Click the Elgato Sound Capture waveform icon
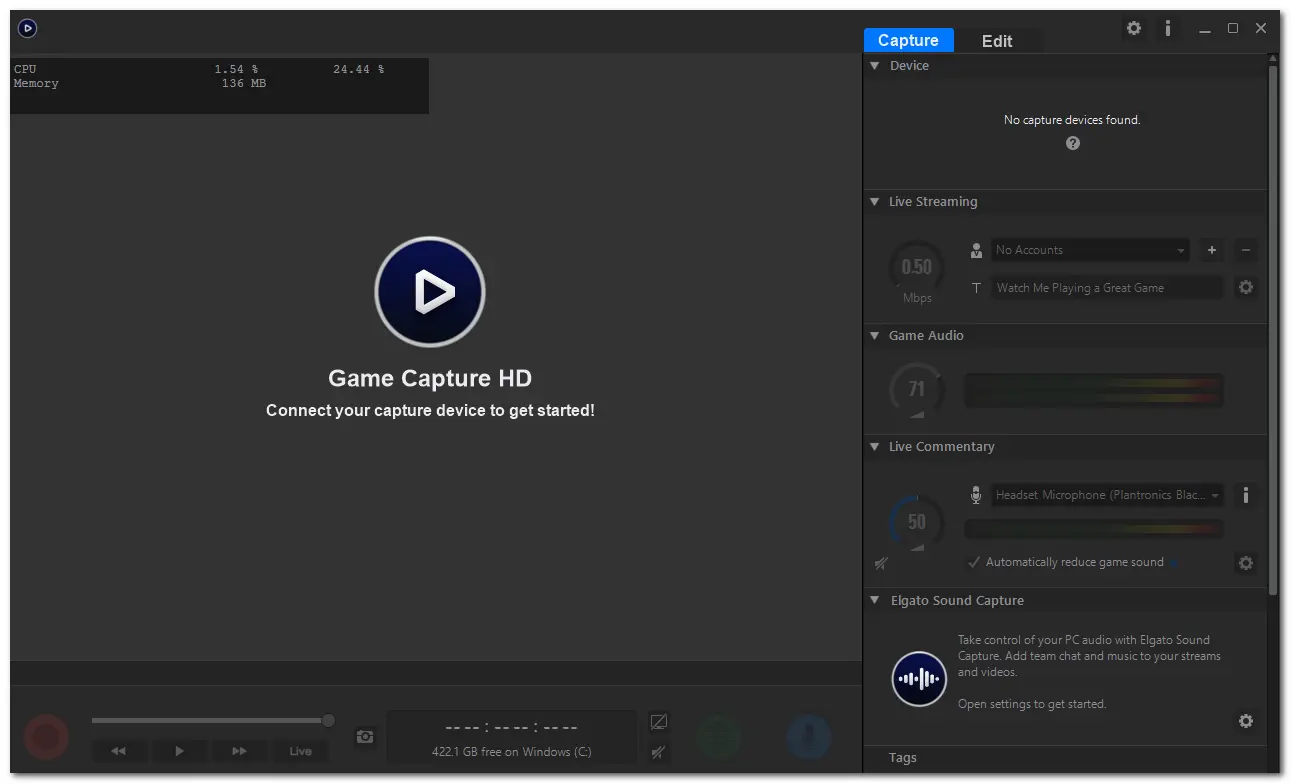The image size is (1291, 784). tap(919, 679)
